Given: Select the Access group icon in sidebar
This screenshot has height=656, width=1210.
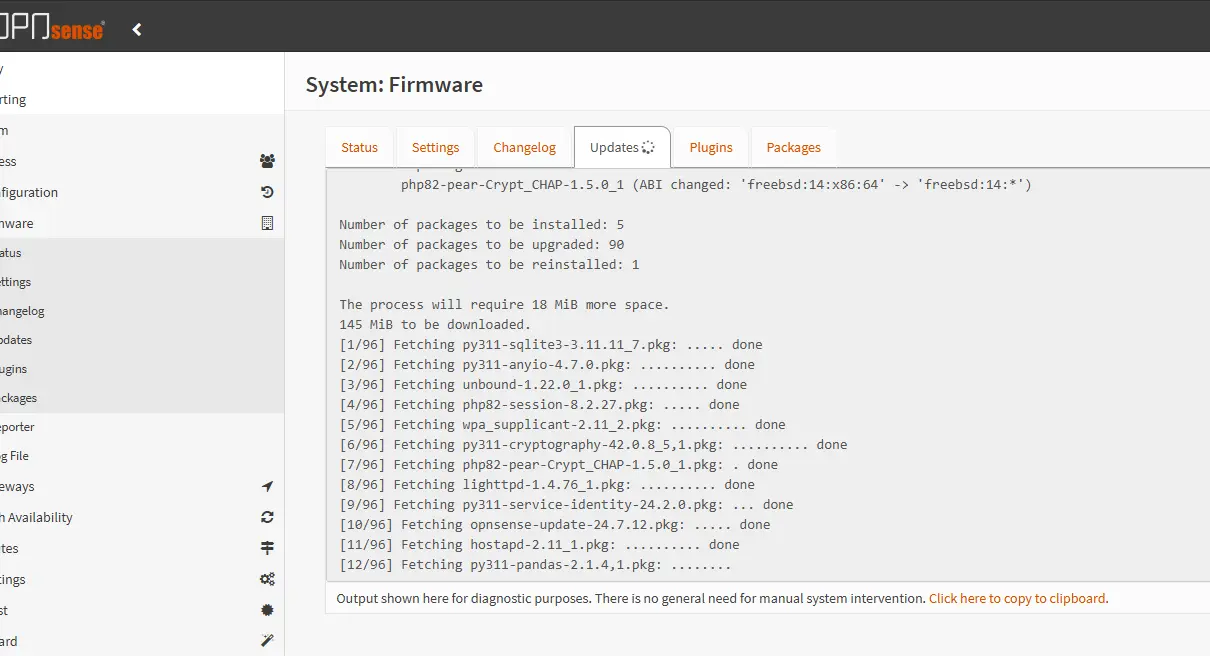Looking at the screenshot, I should pyautogui.click(x=267, y=161).
